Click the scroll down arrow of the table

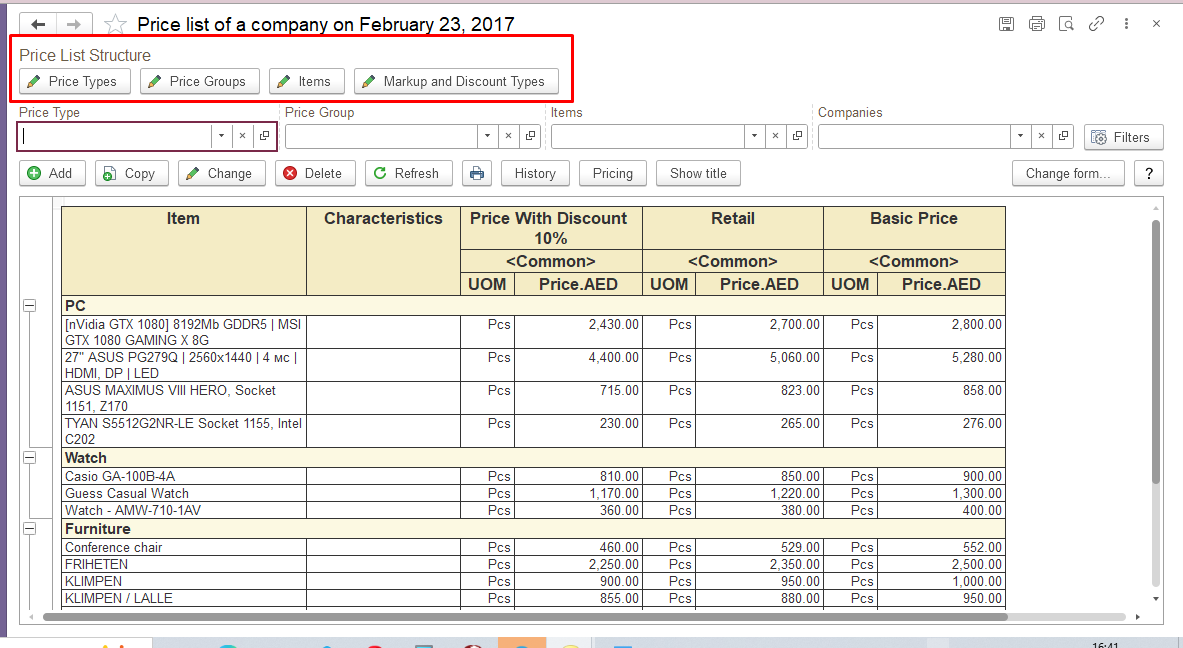tap(1156, 599)
